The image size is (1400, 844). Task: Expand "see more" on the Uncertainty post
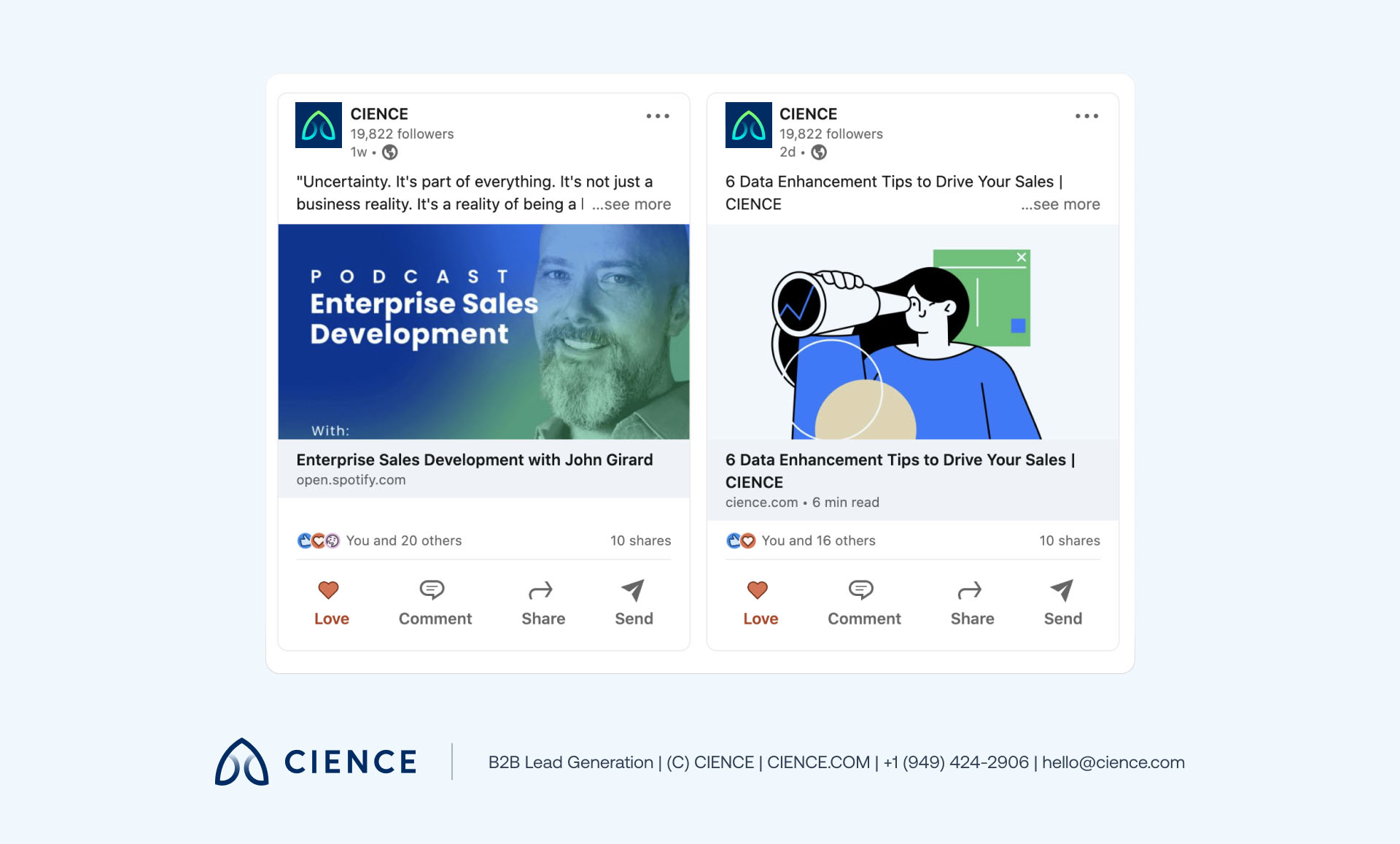(x=631, y=204)
